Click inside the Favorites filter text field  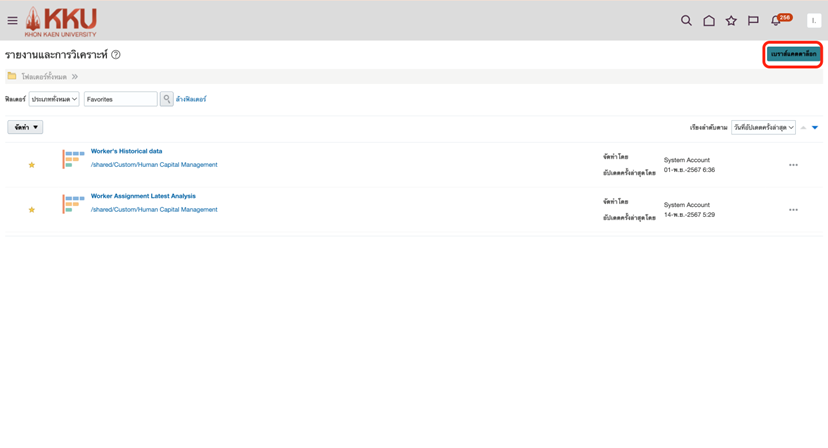[120, 99]
